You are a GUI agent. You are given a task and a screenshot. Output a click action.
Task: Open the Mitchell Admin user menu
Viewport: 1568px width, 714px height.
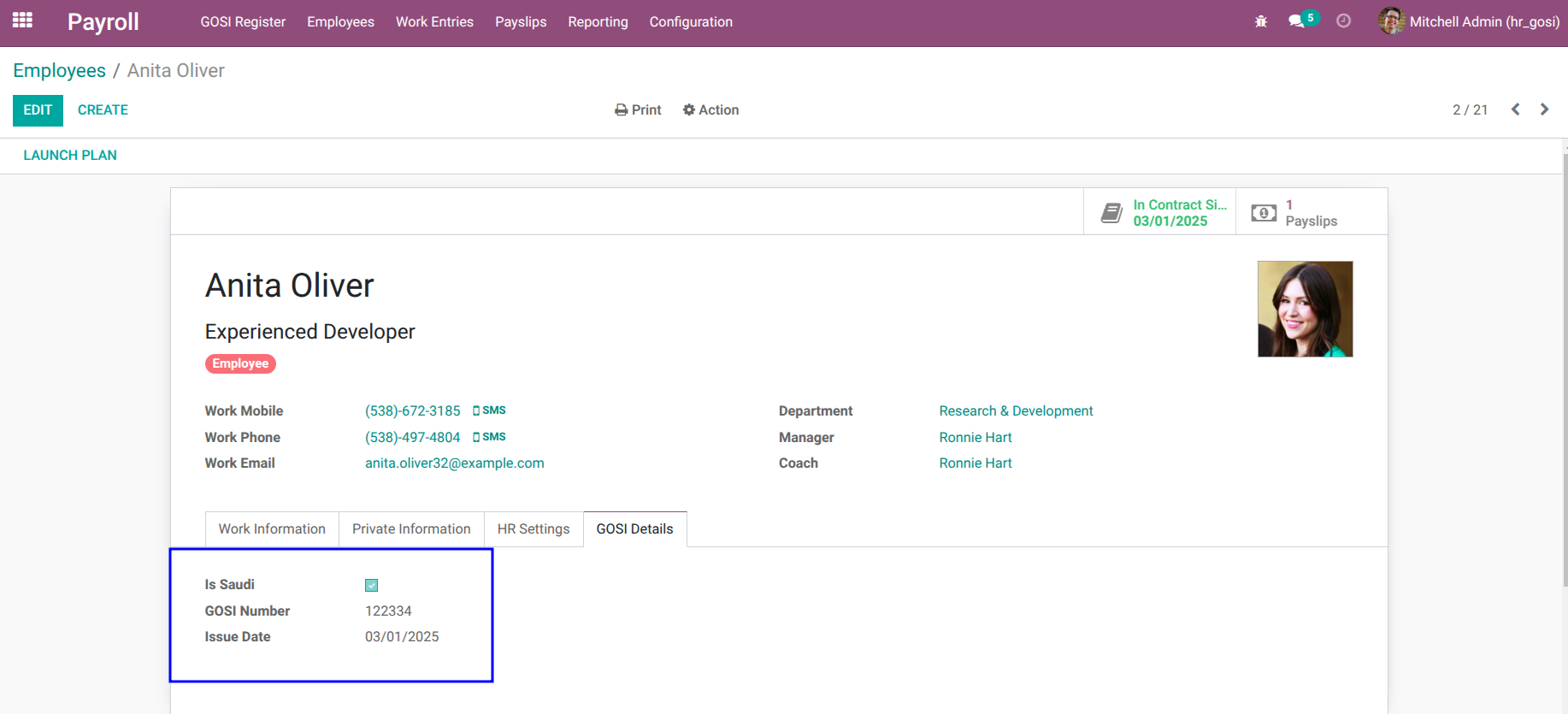[x=1469, y=21]
